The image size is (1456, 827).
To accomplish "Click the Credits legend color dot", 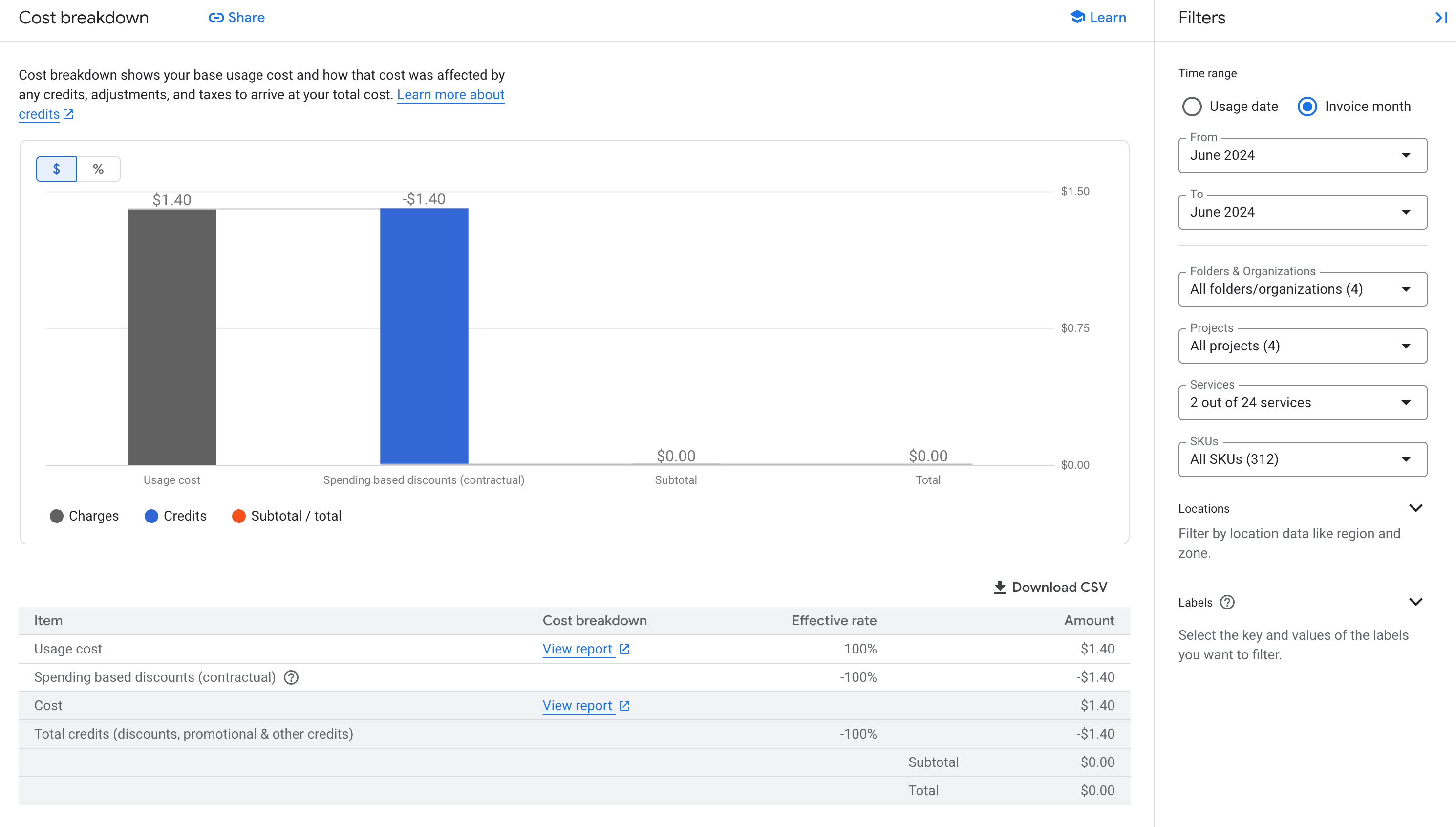I will click(x=151, y=516).
